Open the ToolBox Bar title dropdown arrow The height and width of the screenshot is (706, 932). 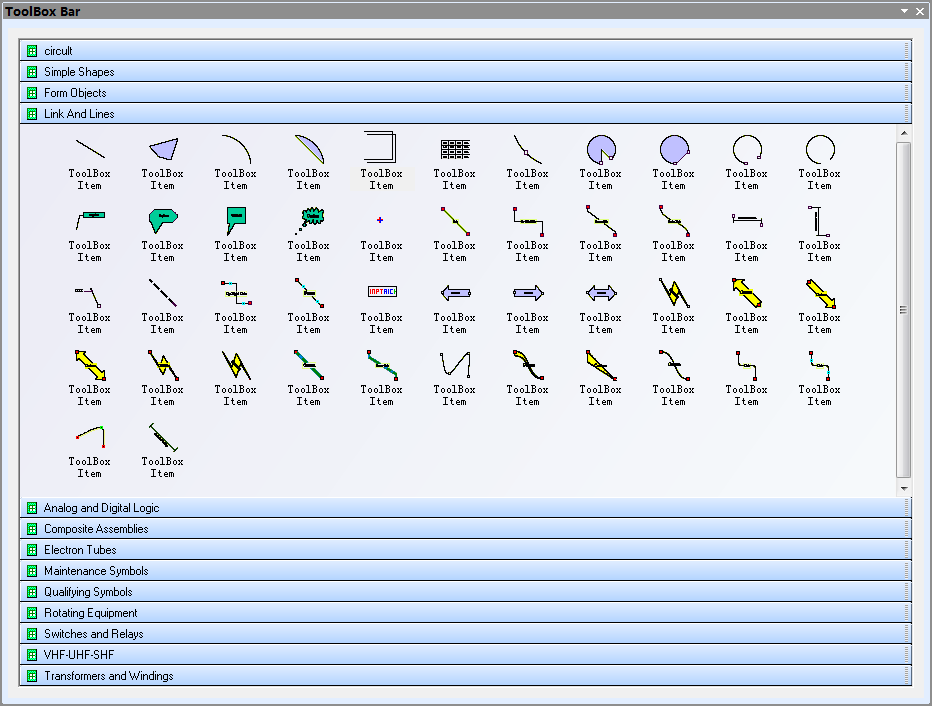coord(904,11)
